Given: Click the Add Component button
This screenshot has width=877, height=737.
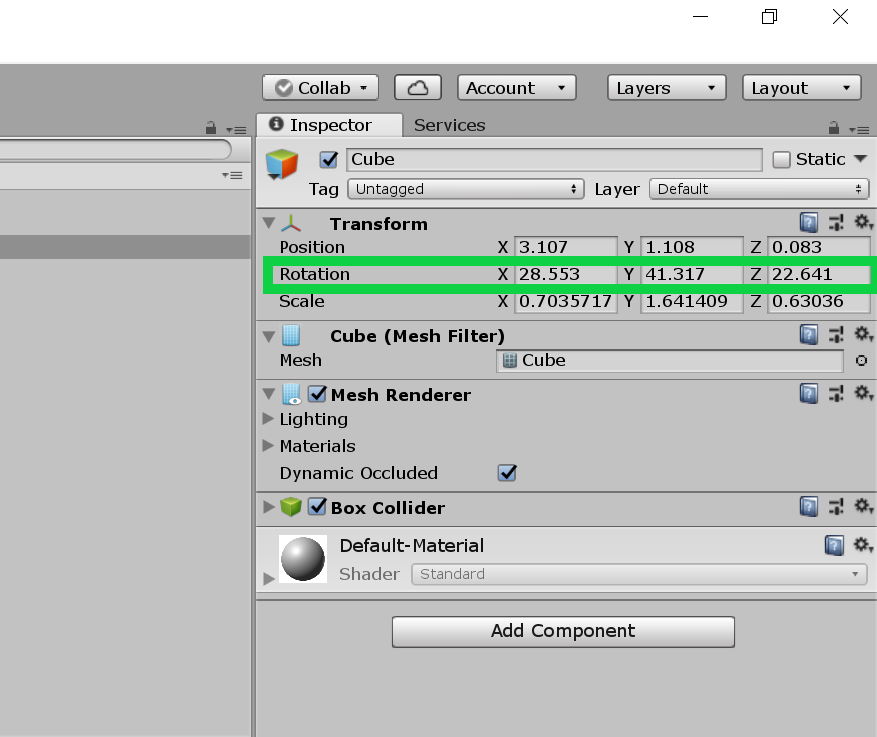Looking at the screenshot, I should click(x=563, y=631).
